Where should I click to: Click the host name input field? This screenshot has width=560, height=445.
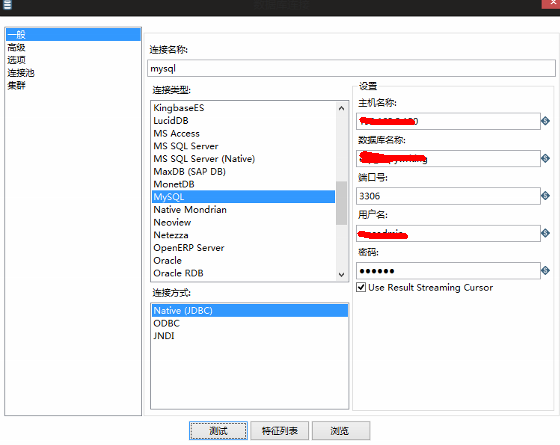point(448,121)
